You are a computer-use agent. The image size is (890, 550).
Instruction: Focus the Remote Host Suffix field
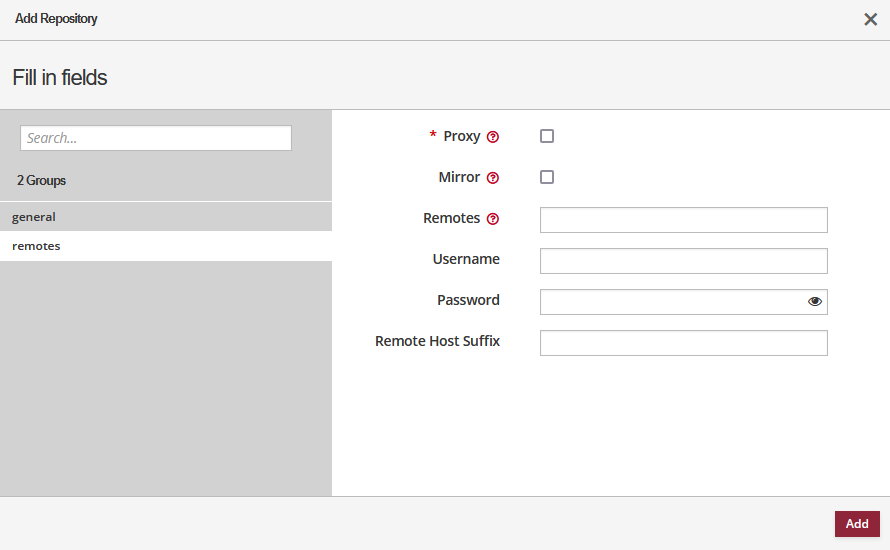[683, 343]
